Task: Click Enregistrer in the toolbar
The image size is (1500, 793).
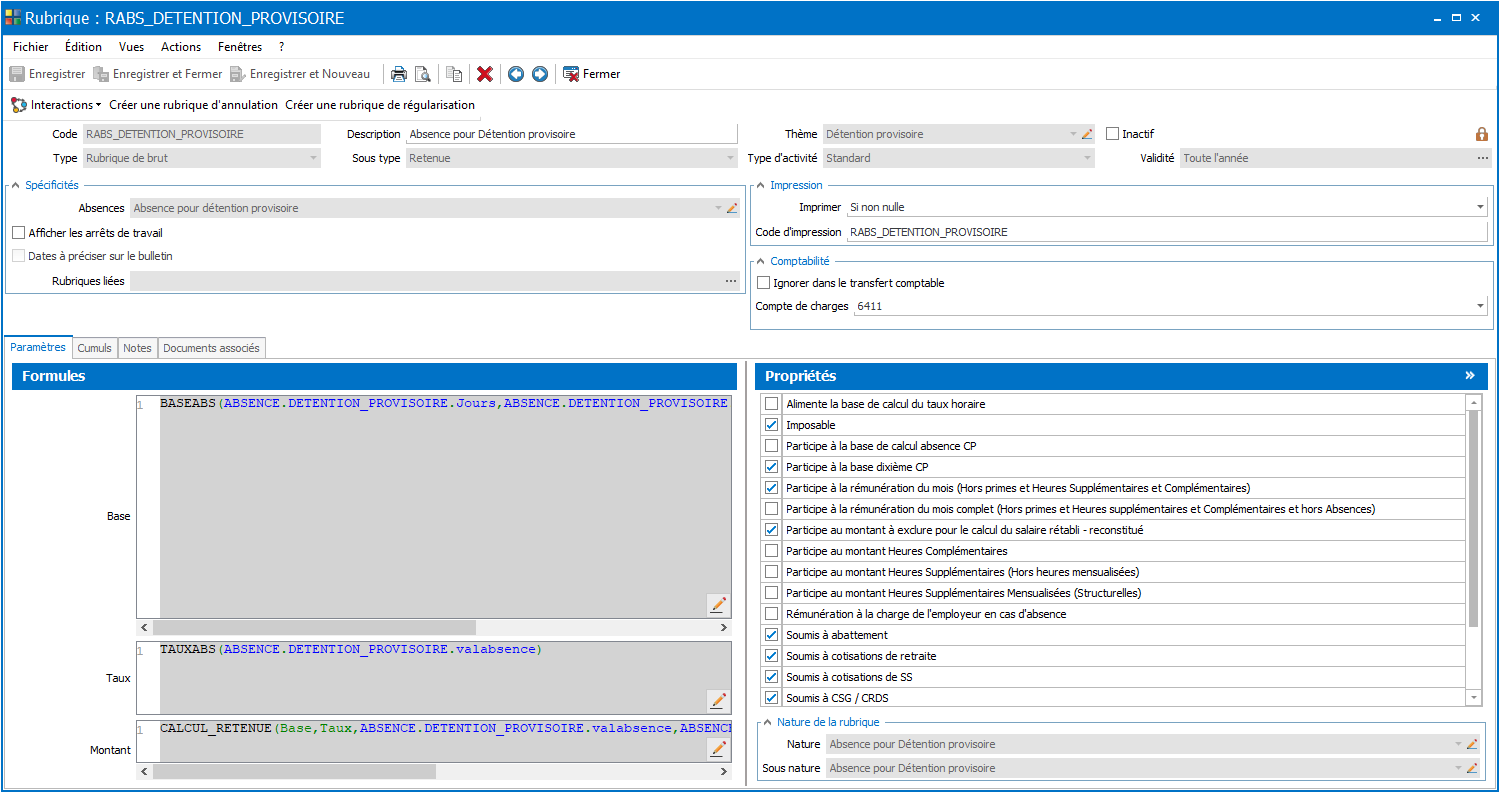Action: [x=48, y=74]
